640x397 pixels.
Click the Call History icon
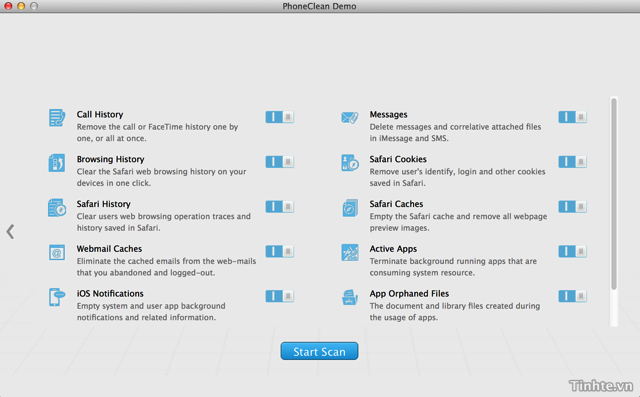click(x=57, y=118)
